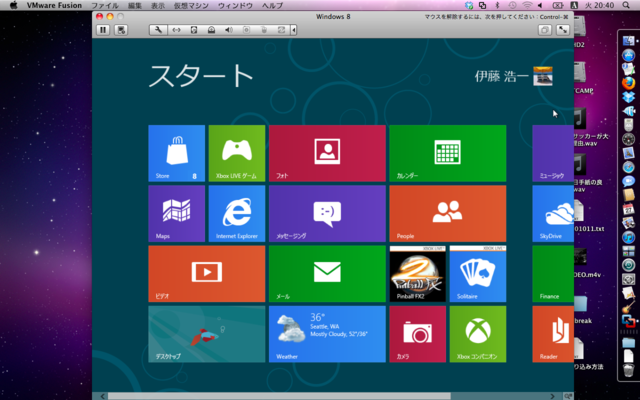
Task: Click the Bluetooth icon in the menu bar
Action: pos(497,5)
